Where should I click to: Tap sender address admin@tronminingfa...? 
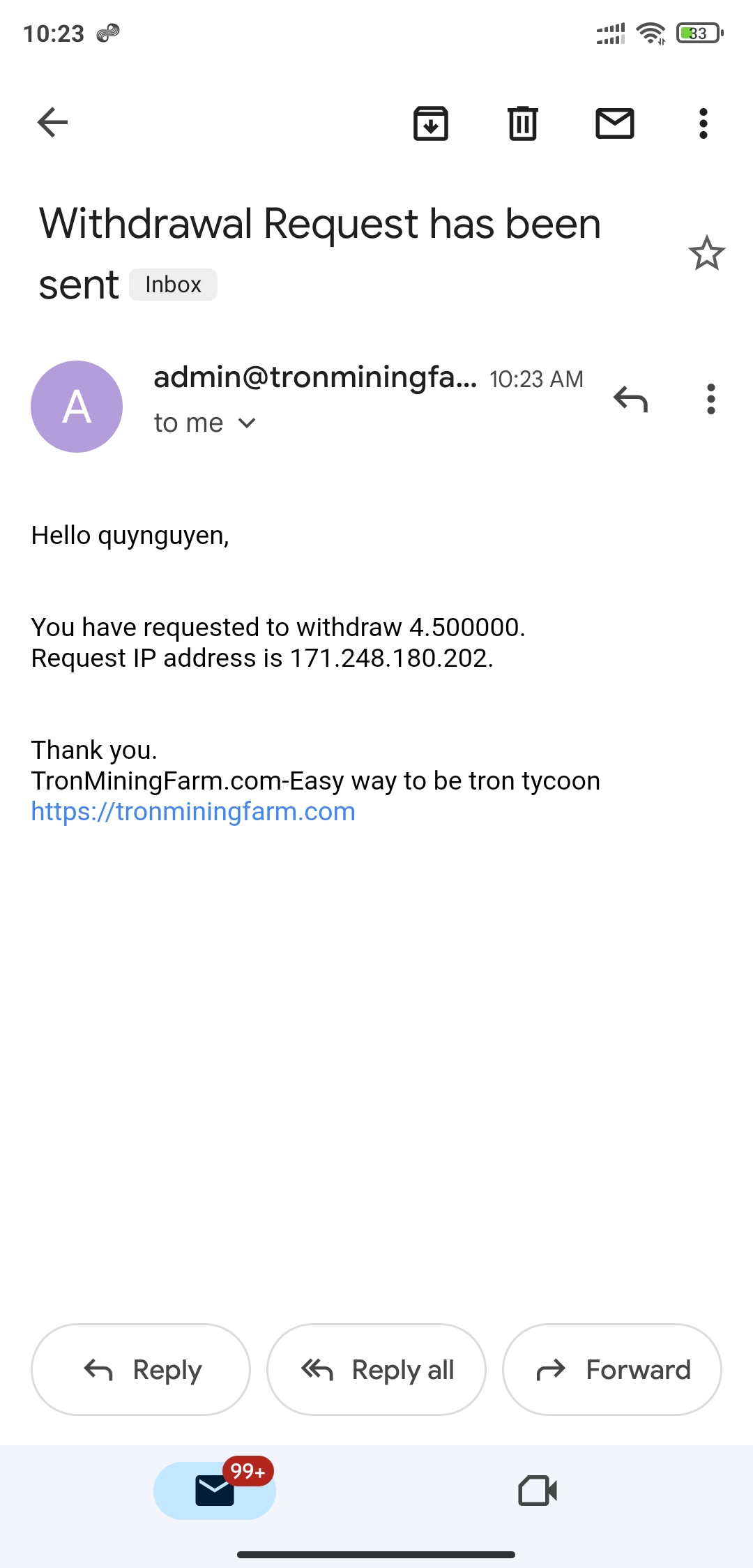(x=315, y=377)
